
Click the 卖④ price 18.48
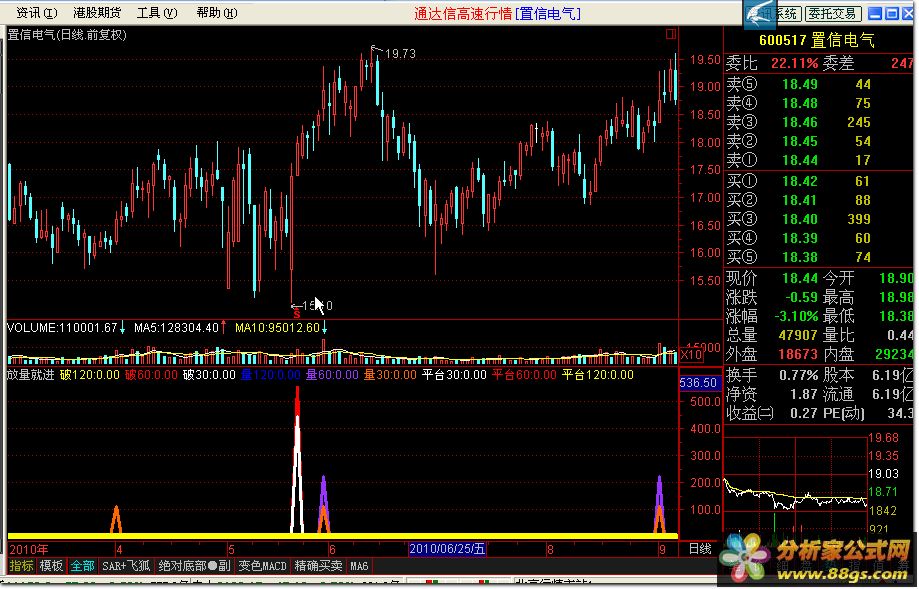click(x=799, y=104)
